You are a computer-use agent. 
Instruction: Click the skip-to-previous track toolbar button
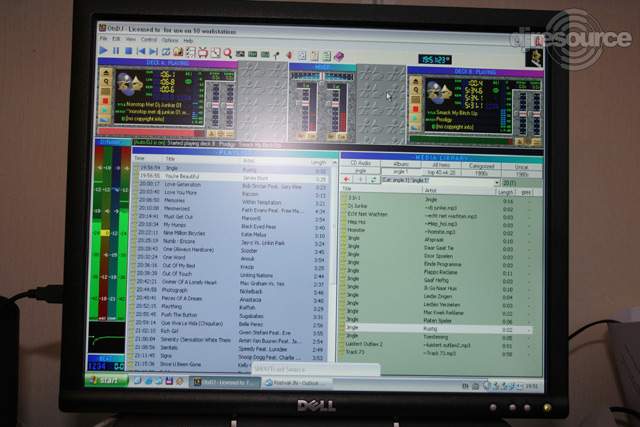pyautogui.click(x=141, y=51)
